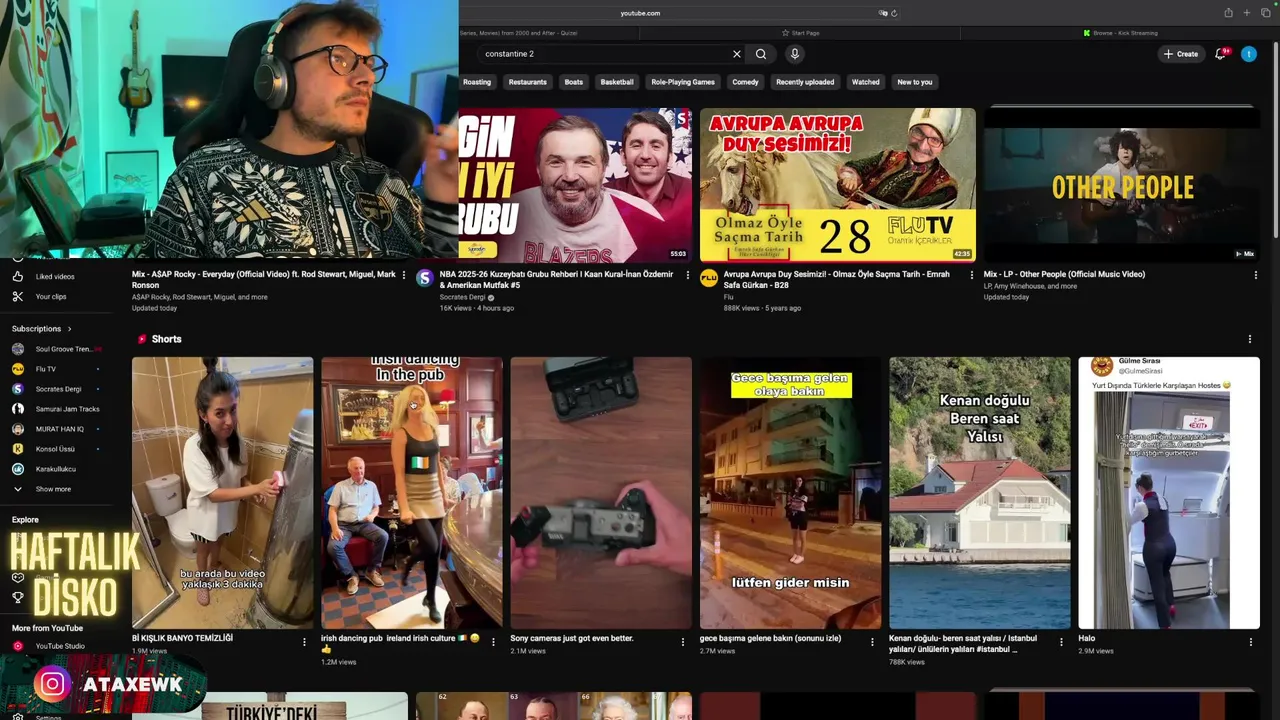Viewport: 1280px width, 720px height.
Task: Open options for gece başıma gelene short
Action: 872,642
